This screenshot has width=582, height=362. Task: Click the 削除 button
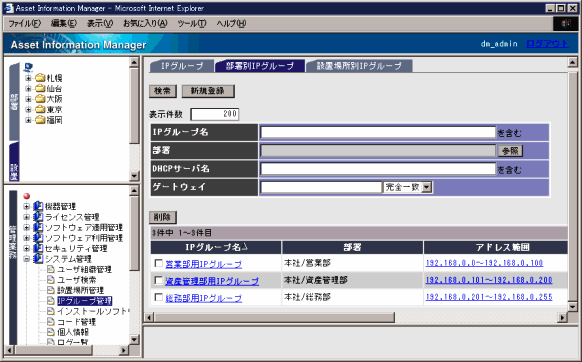pyautogui.click(x=163, y=217)
